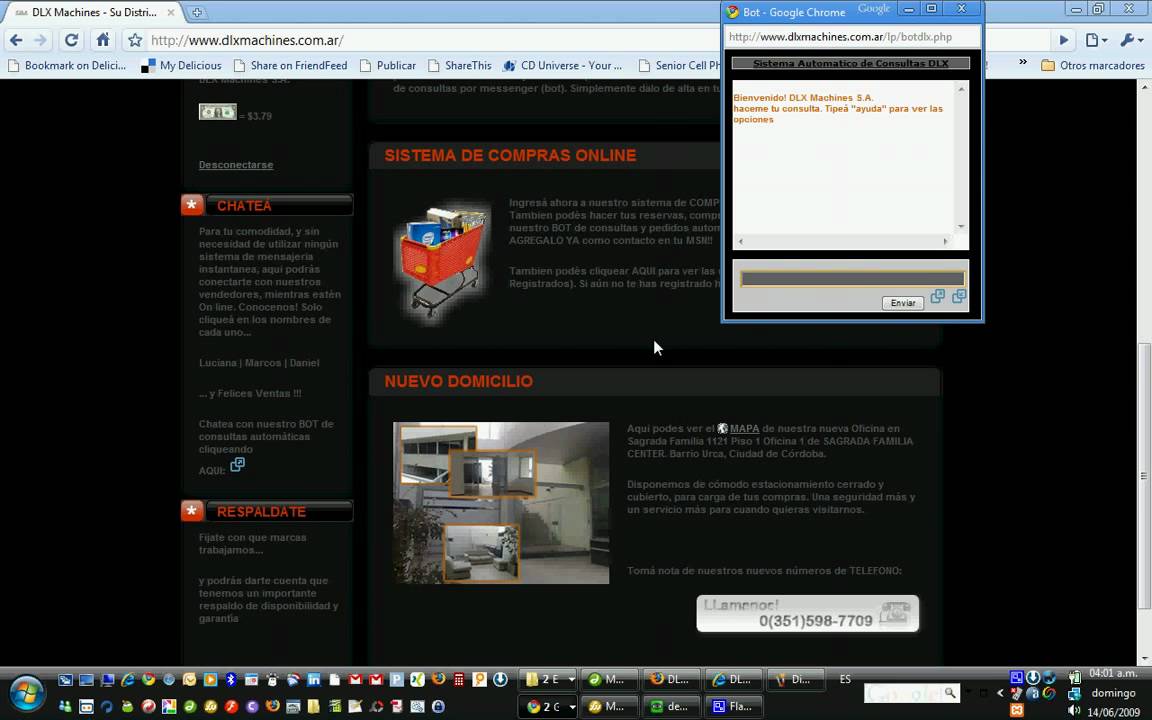The image size is (1152, 720).
Task: Chat with seller Luciana
Action: click(217, 363)
